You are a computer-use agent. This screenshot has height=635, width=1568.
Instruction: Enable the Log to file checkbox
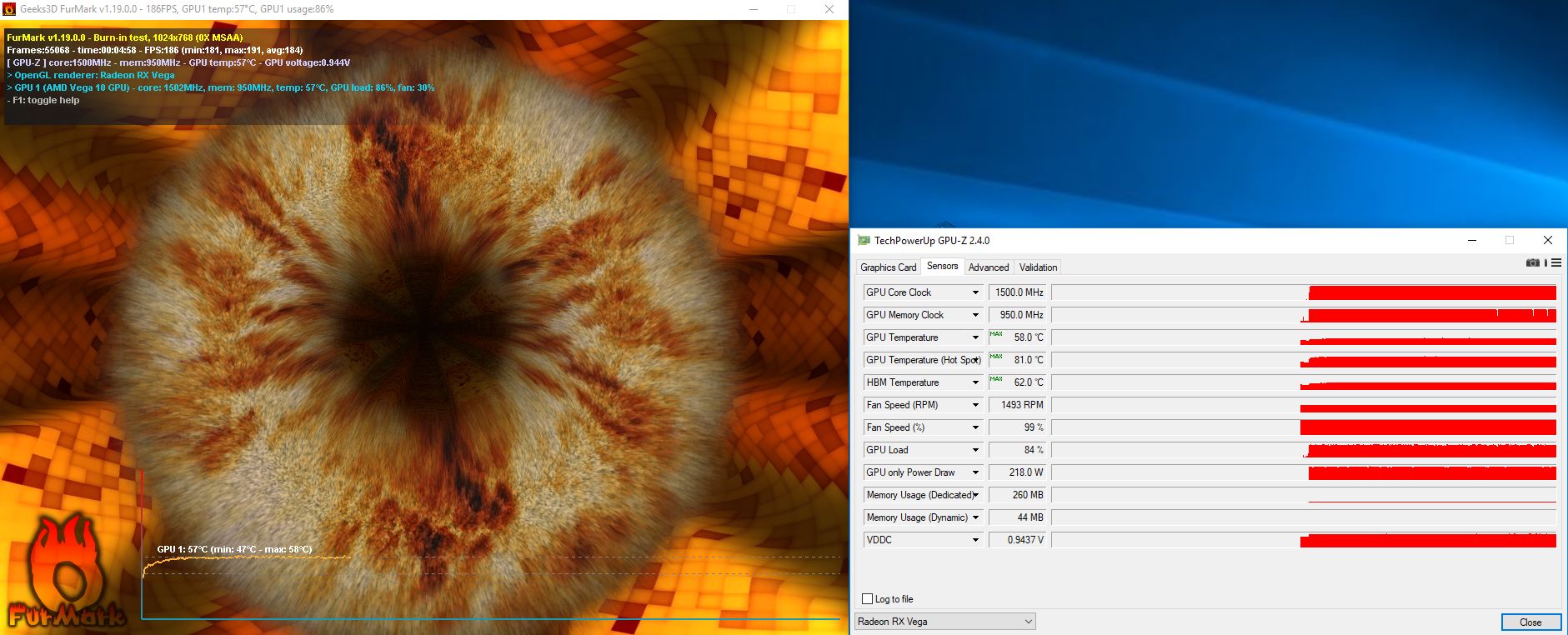point(868,599)
